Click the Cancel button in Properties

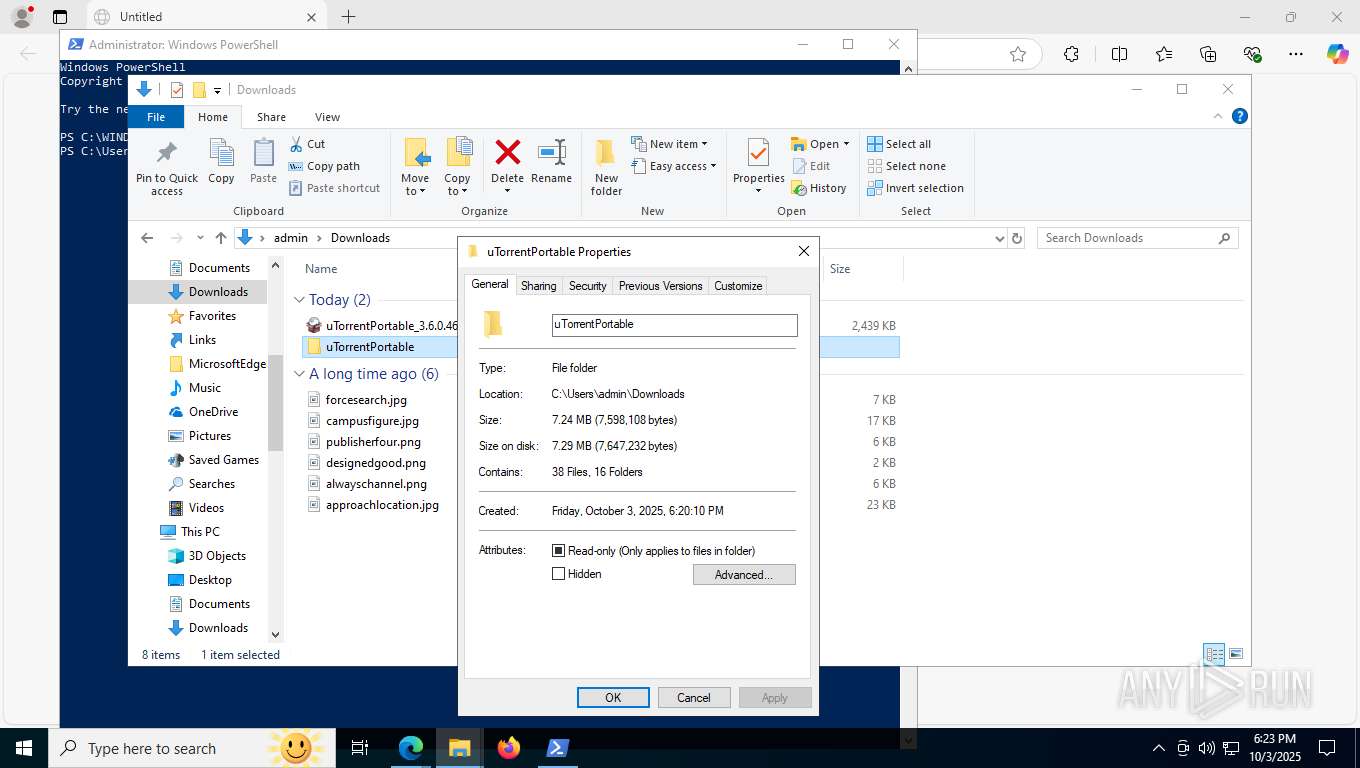(x=693, y=698)
